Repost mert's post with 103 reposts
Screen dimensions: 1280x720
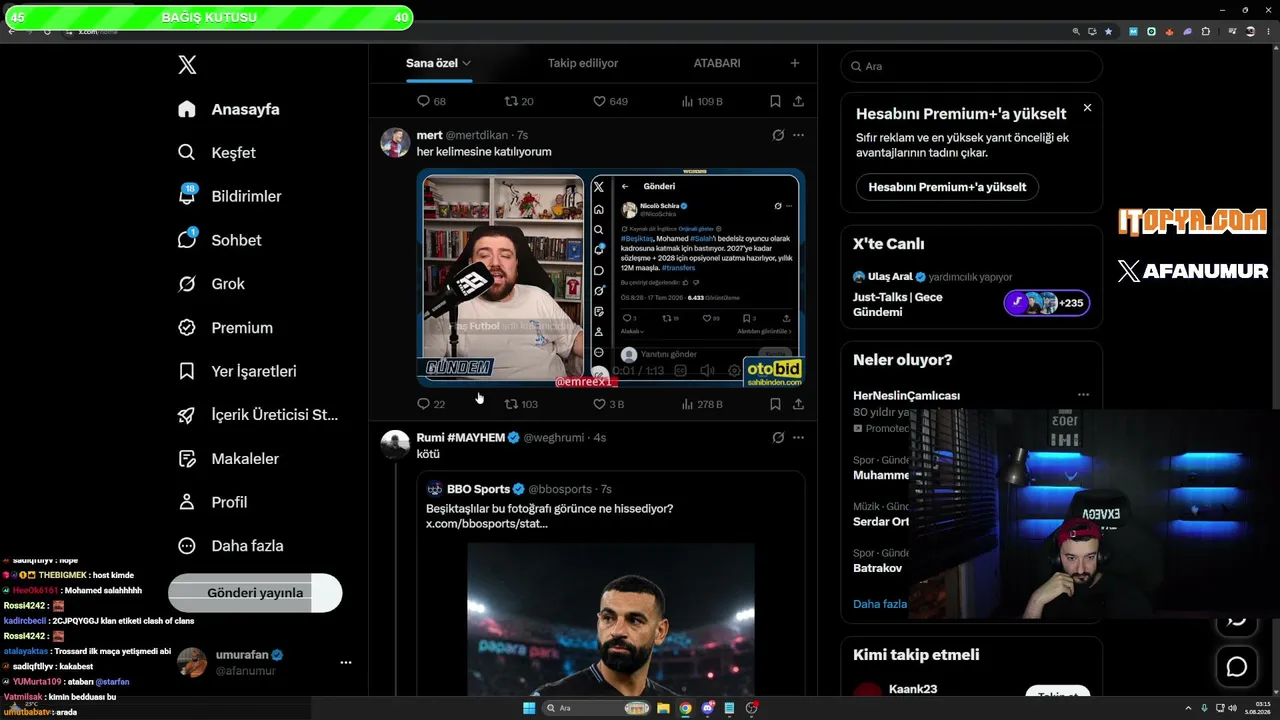521,404
